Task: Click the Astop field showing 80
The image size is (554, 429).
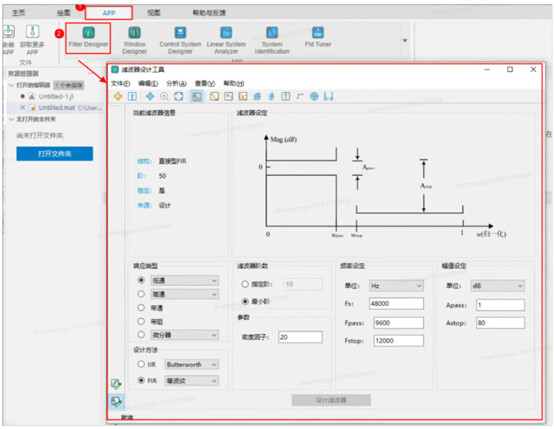Action: coord(500,322)
